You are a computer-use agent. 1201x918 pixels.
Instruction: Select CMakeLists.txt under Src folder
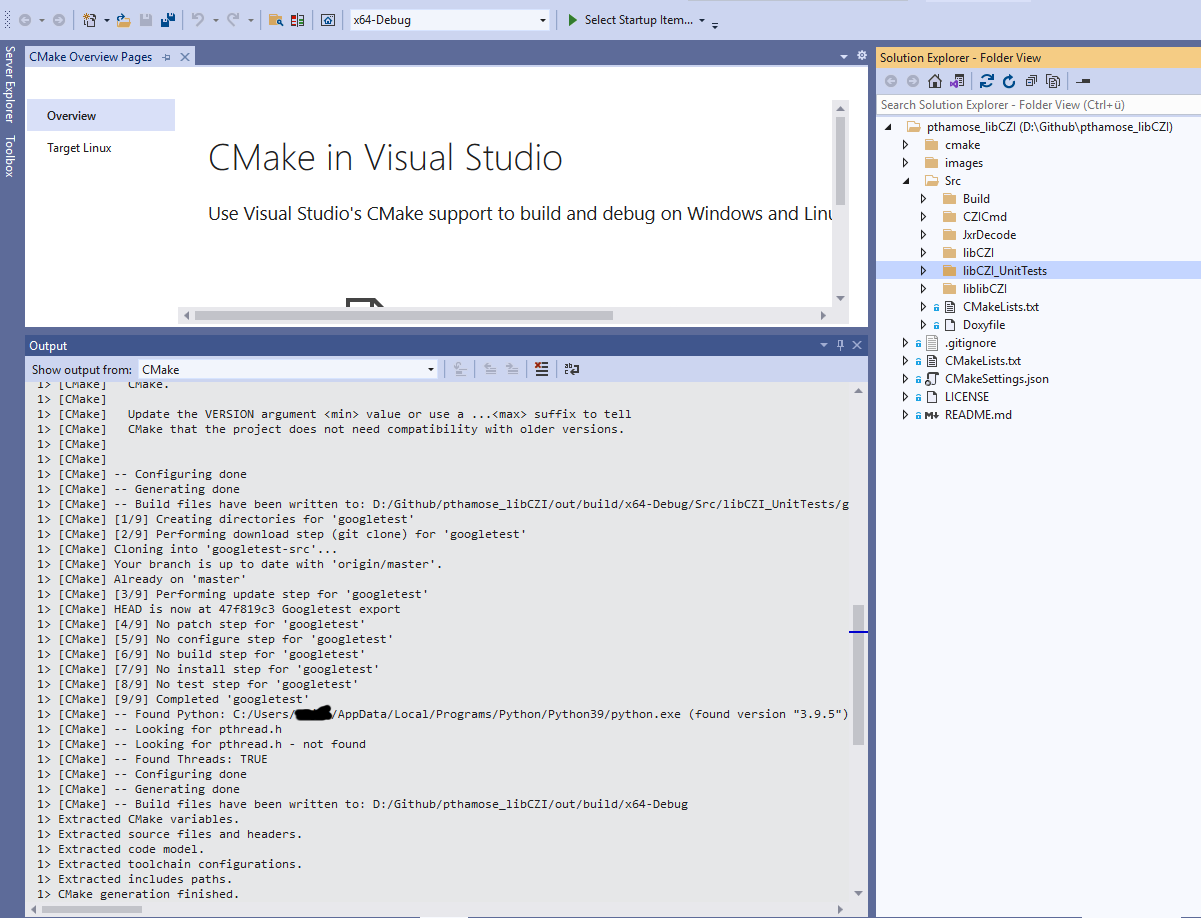(x=1001, y=307)
